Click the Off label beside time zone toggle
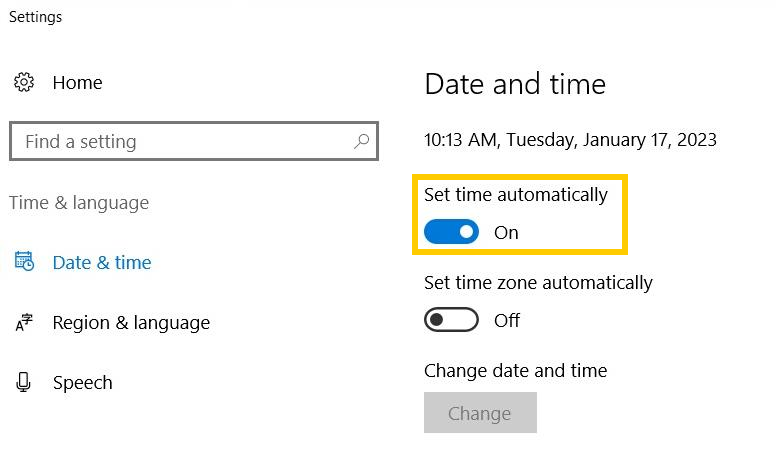This screenshot has height=457, width=776. coord(507,320)
